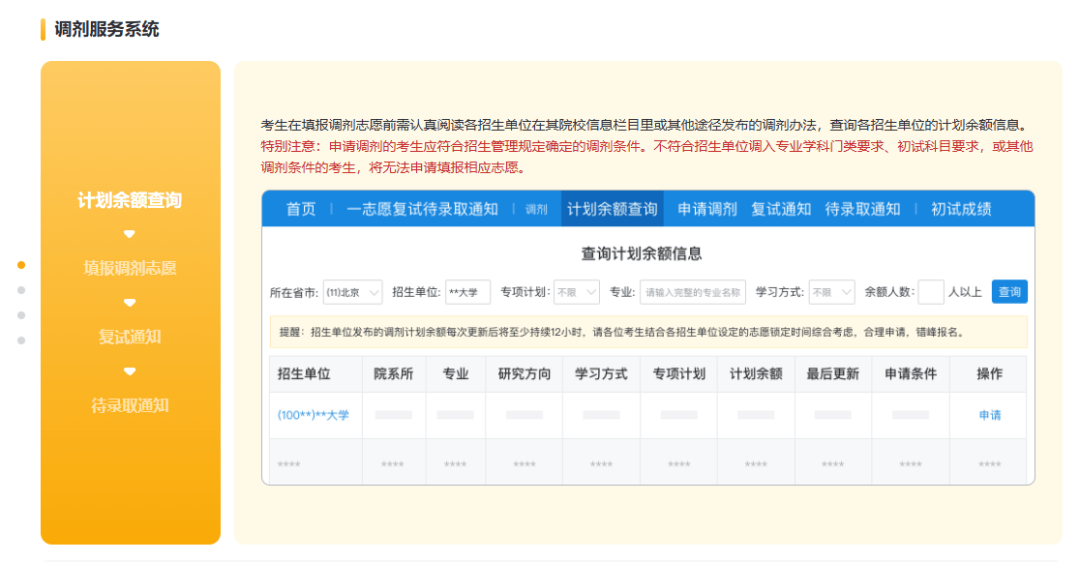
Task: Select the second carousel dot indicator
Action: click(x=21, y=290)
